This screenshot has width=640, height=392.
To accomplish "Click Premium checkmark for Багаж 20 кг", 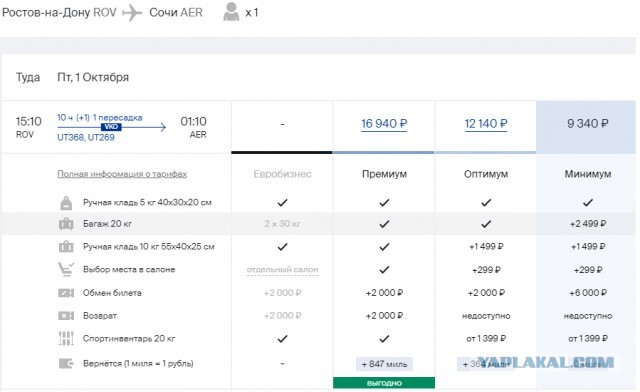I will click(384, 224).
